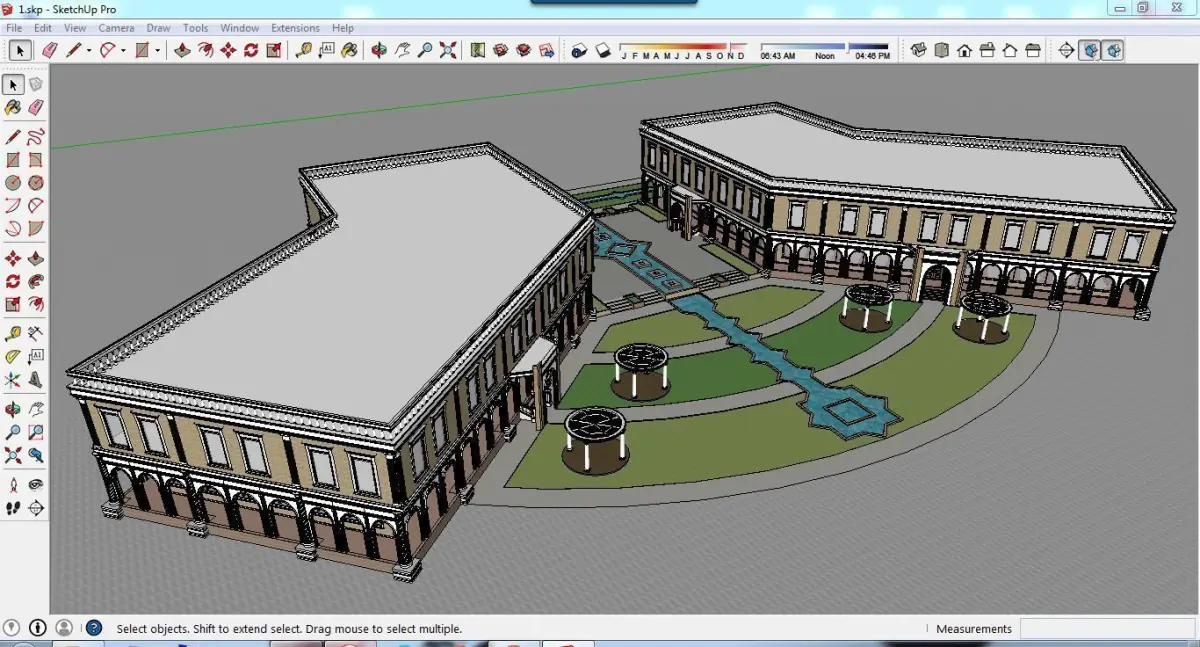1200x647 pixels.
Task: Select the Protractor tool in left toolbar
Action: pos(12,356)
